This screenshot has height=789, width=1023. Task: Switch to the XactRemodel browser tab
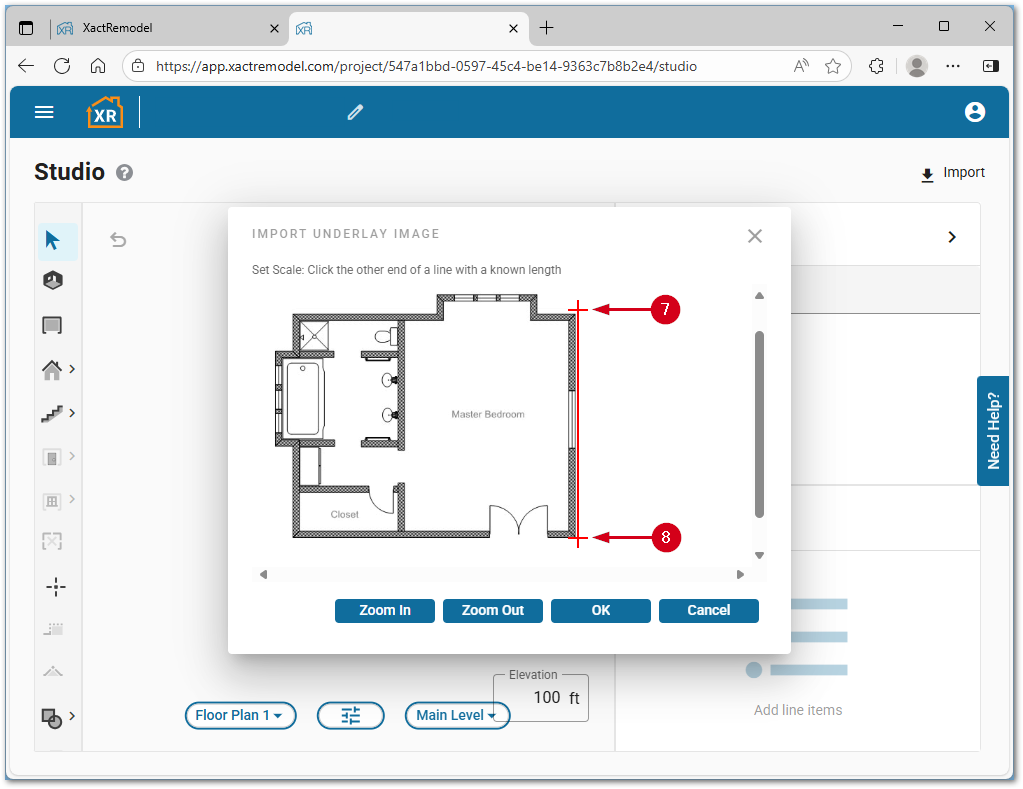(167, 28)
